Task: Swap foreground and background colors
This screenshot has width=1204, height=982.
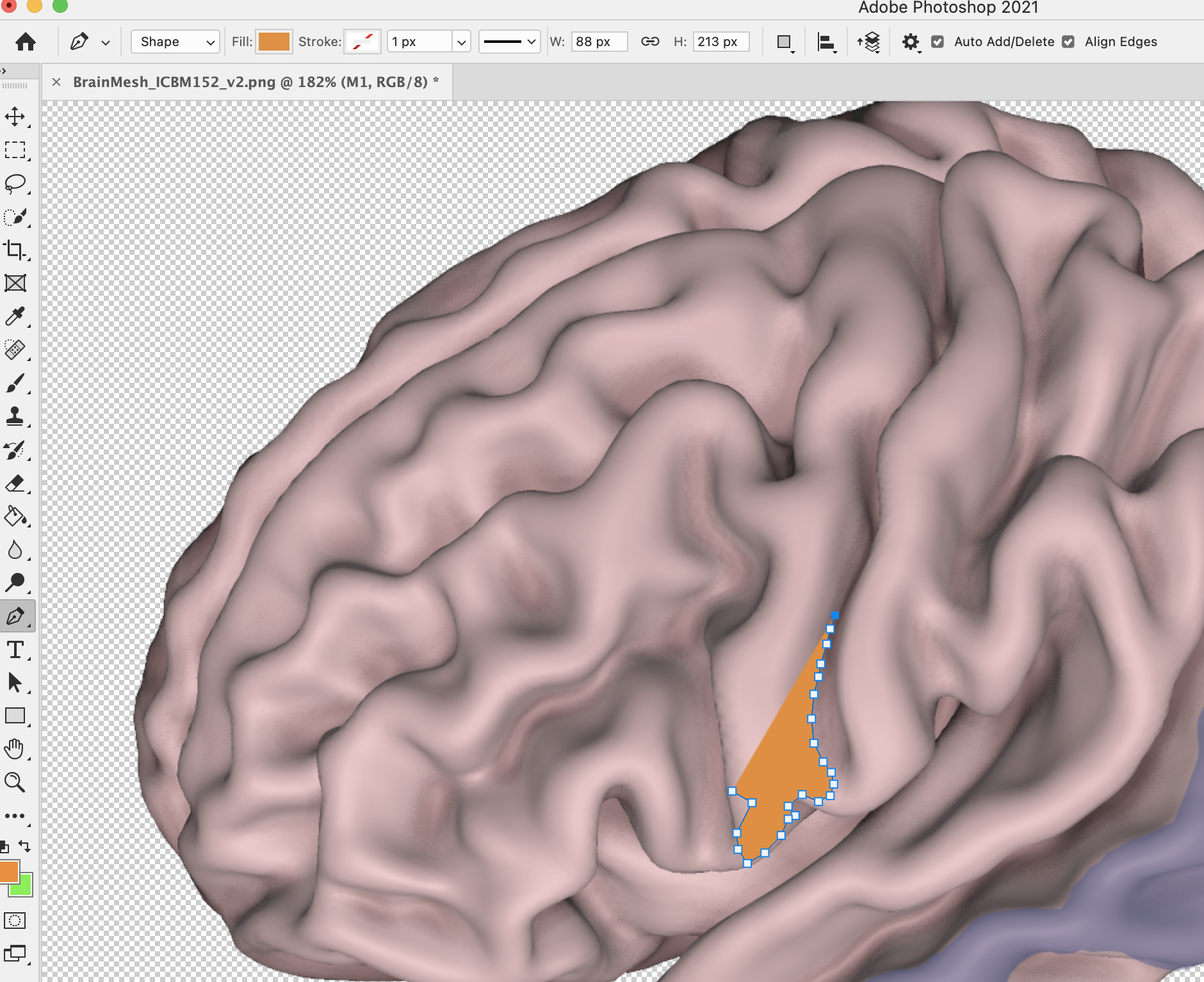Action: (x=24, y=846)
